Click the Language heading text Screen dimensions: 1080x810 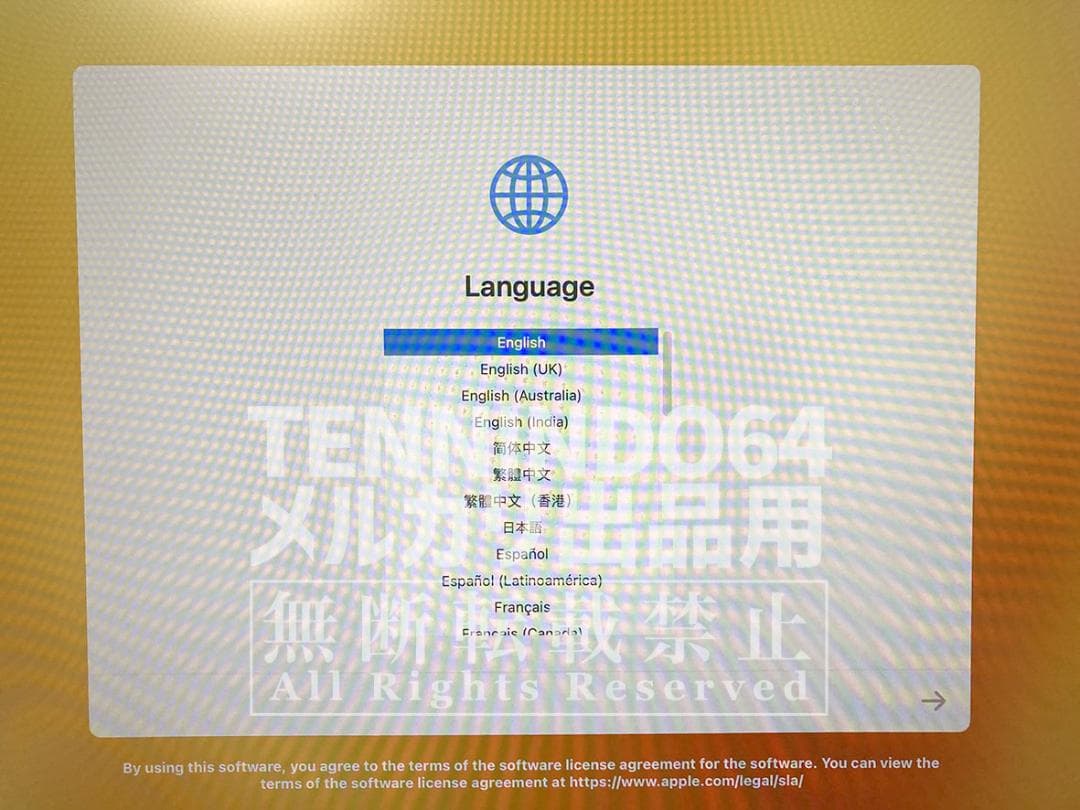point(529,287)
